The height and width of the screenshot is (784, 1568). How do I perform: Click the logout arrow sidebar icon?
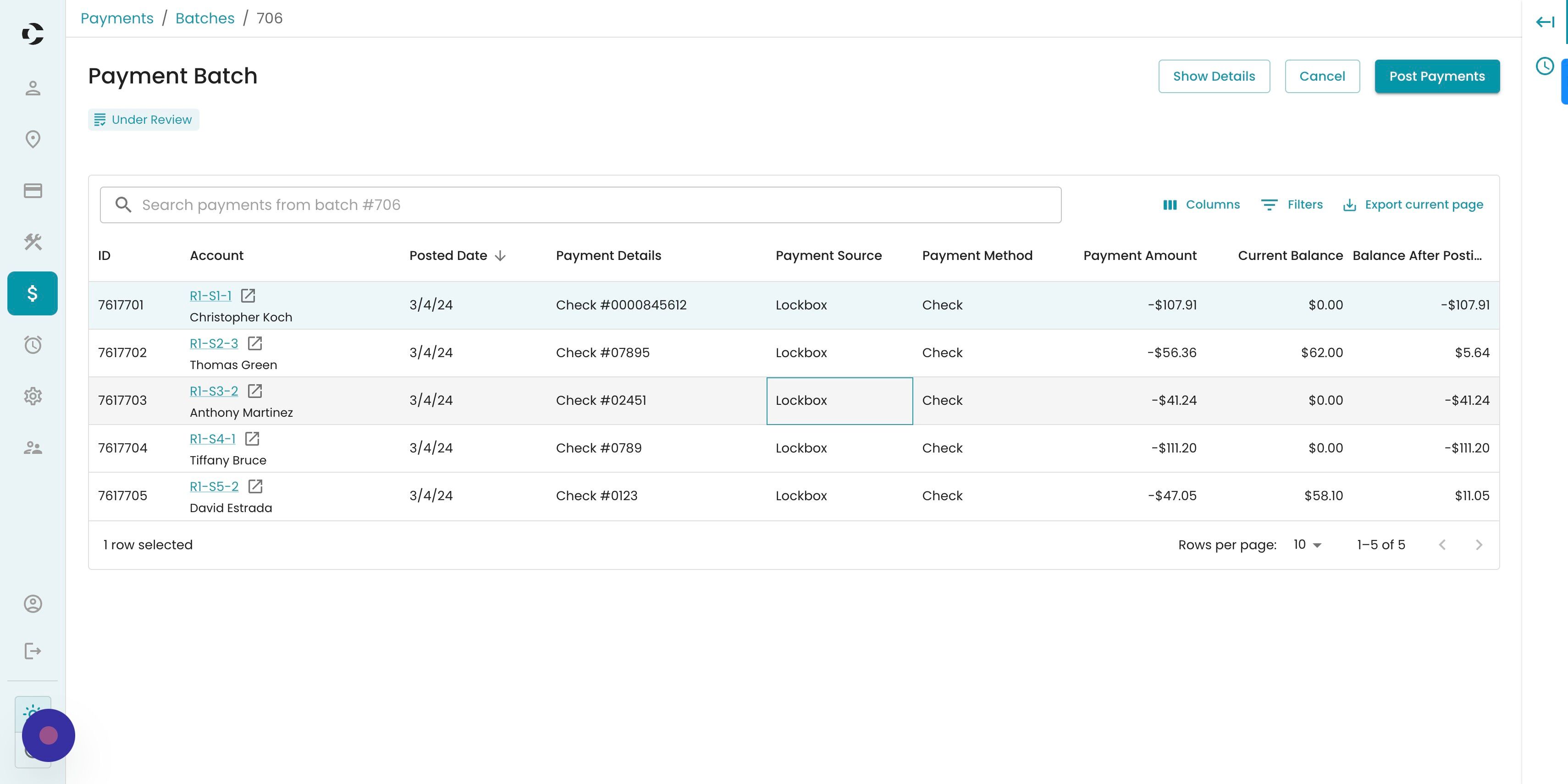pyautogui.click(x=32, y=651)
